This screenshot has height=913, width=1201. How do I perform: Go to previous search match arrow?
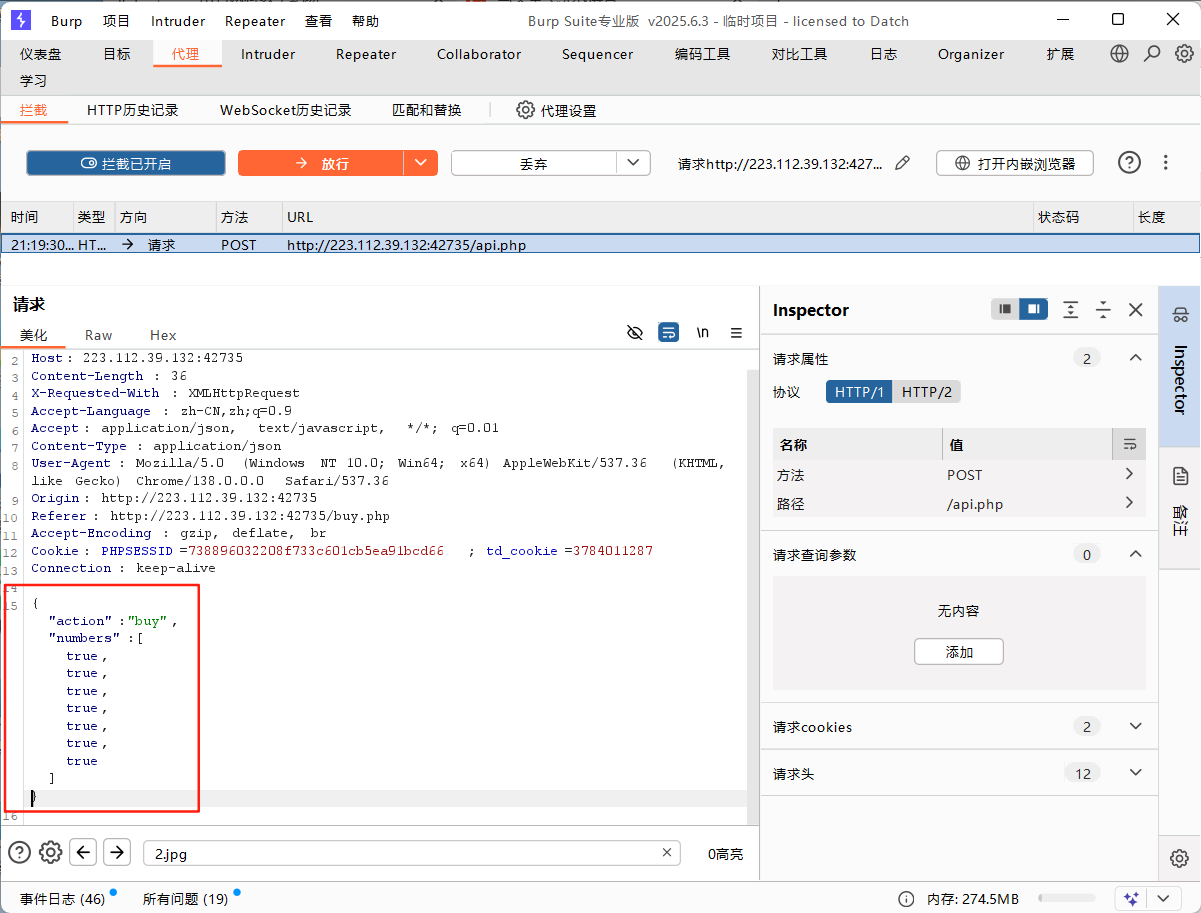click(x=84, y=852)
